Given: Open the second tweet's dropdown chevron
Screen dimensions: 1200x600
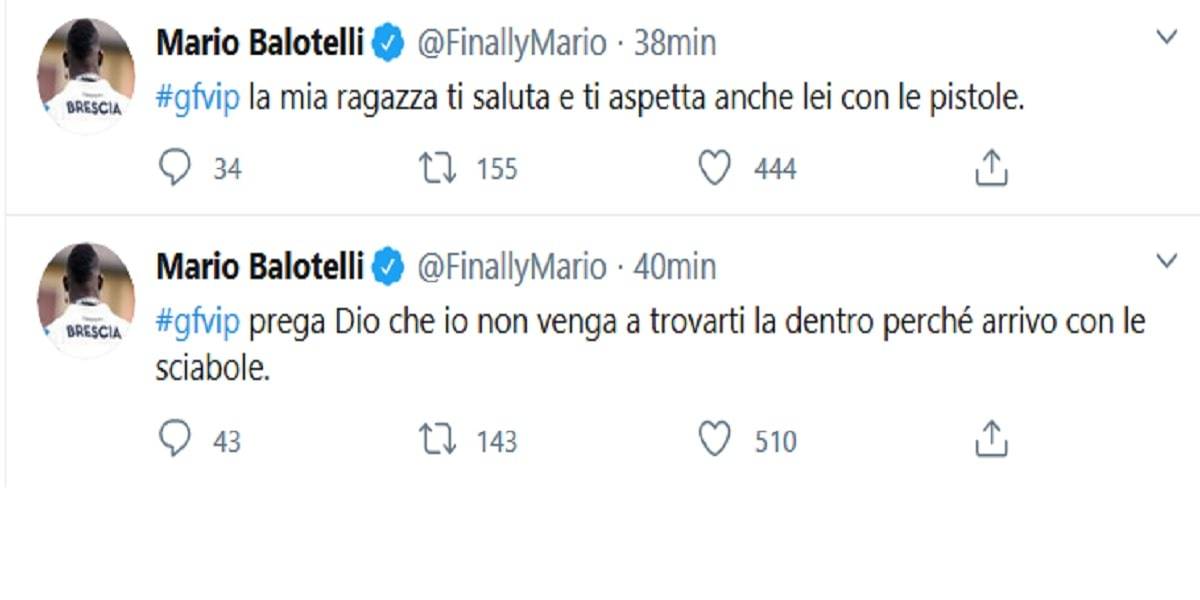Looking at the screenshot, I should 1166,262.
